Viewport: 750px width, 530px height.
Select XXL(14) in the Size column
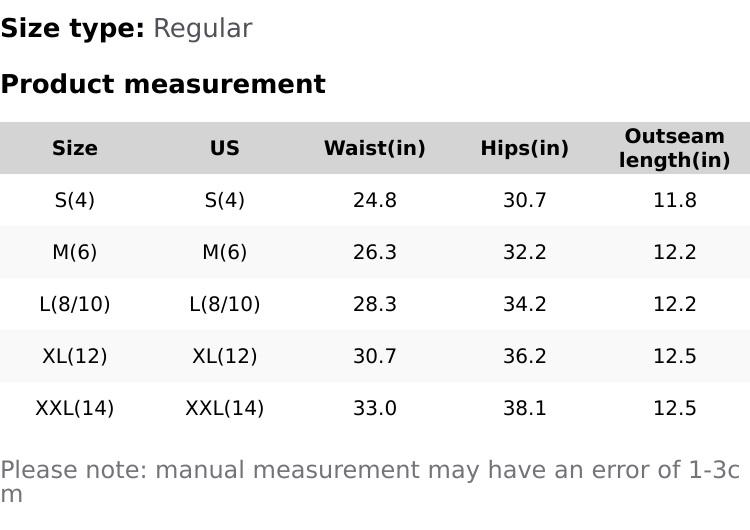pyautogui.click(x=75, y=408)
